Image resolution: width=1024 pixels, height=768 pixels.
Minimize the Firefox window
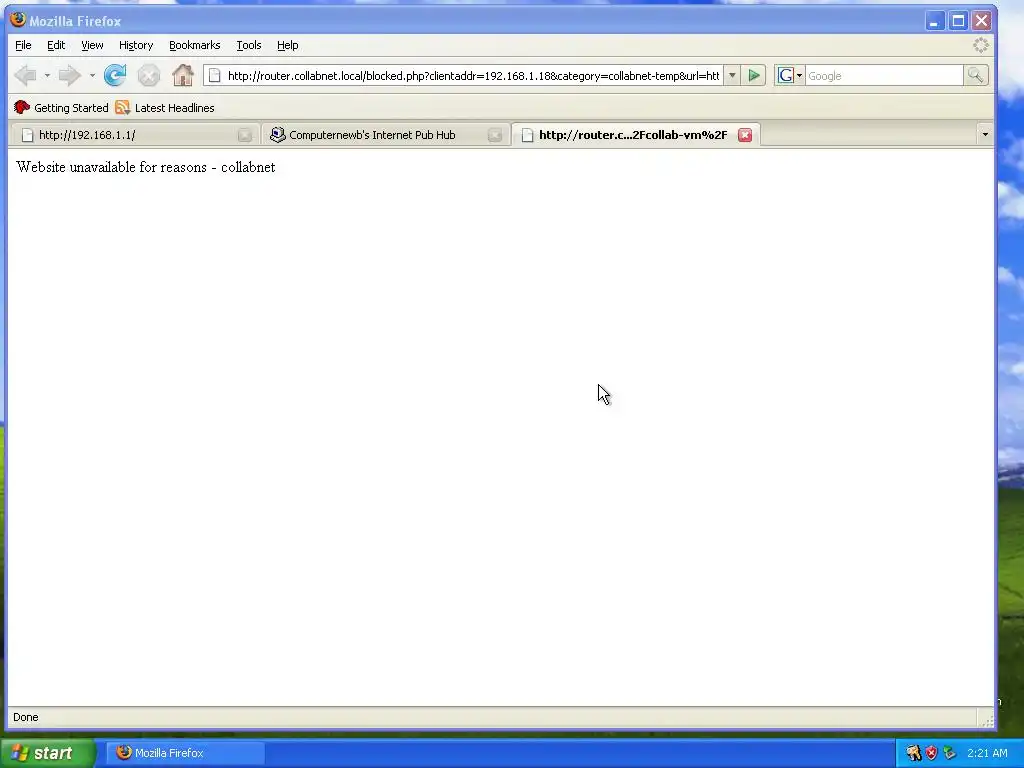[x=935, y=21]
